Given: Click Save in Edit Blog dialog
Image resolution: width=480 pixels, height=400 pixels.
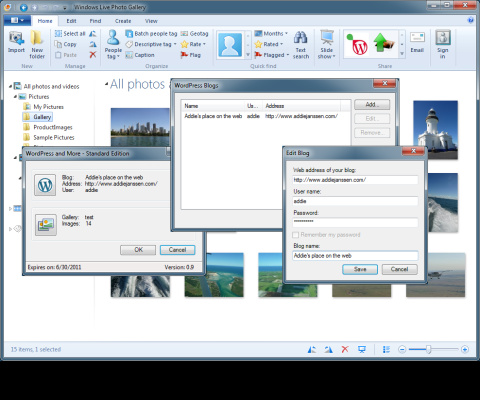Looking at the screenshot, I should point(360,269).
